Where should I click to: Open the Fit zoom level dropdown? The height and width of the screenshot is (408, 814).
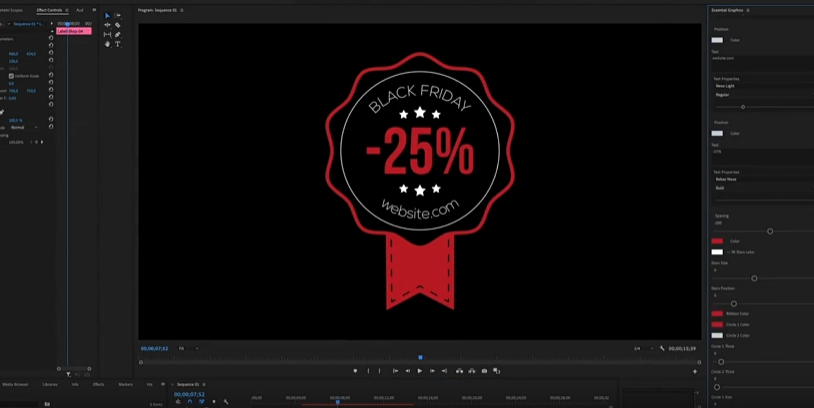(x=187, y=348)
